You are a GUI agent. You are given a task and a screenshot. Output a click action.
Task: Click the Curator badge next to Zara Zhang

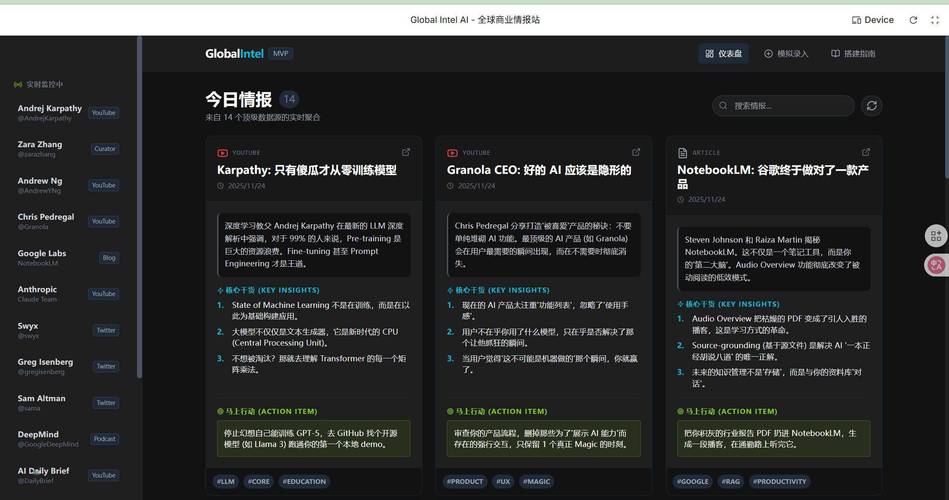(105, 149)
